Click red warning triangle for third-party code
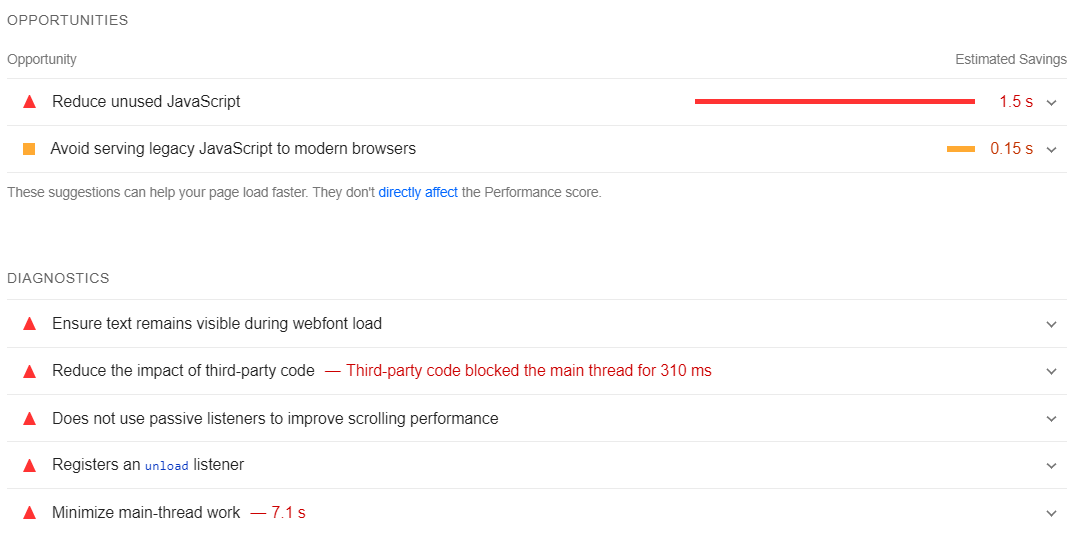 coord(29,371)
